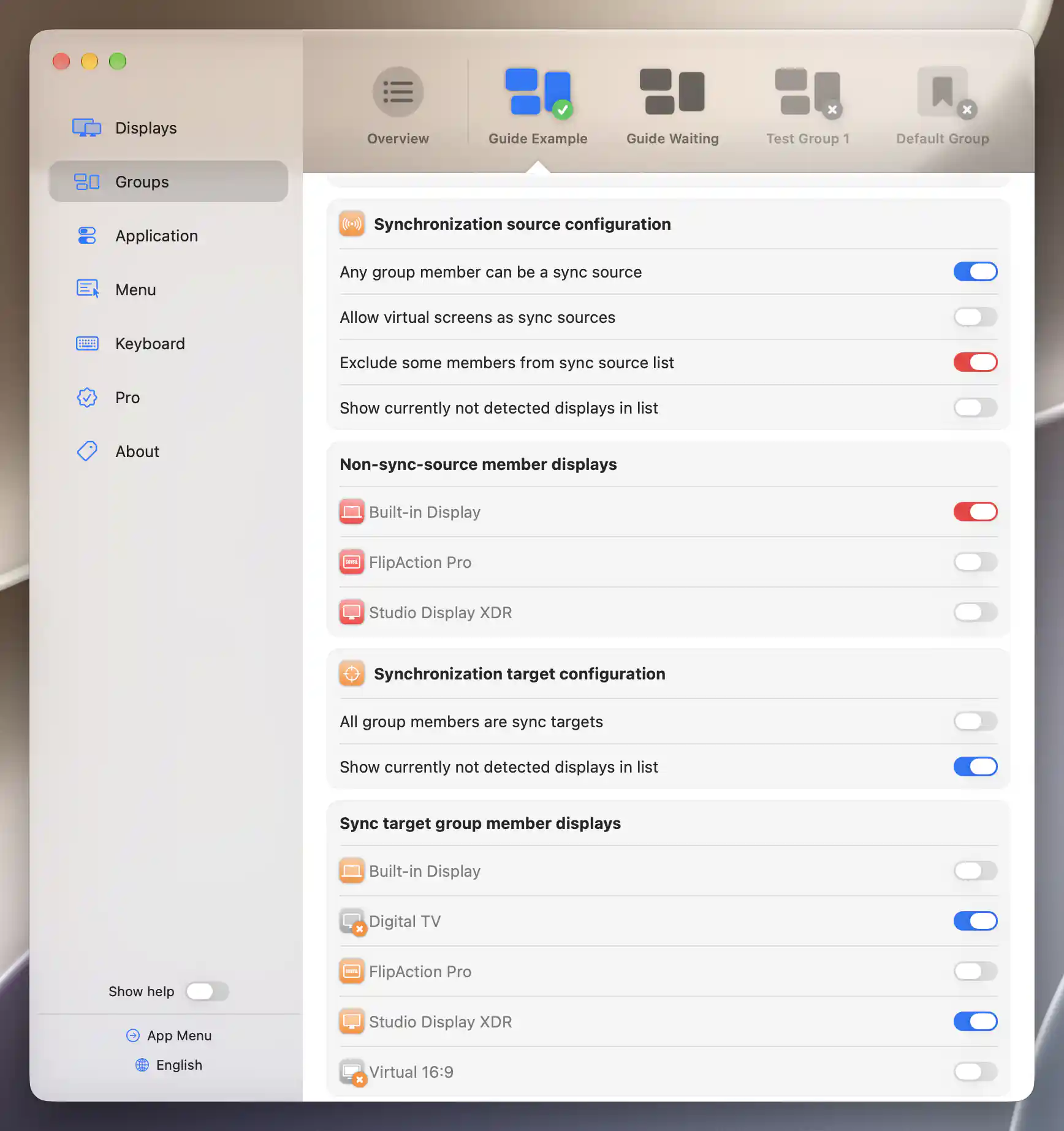This screenshot has height=1131, width=1064.
Task: Open the About sidebar label
Action: tap(137, 452)
